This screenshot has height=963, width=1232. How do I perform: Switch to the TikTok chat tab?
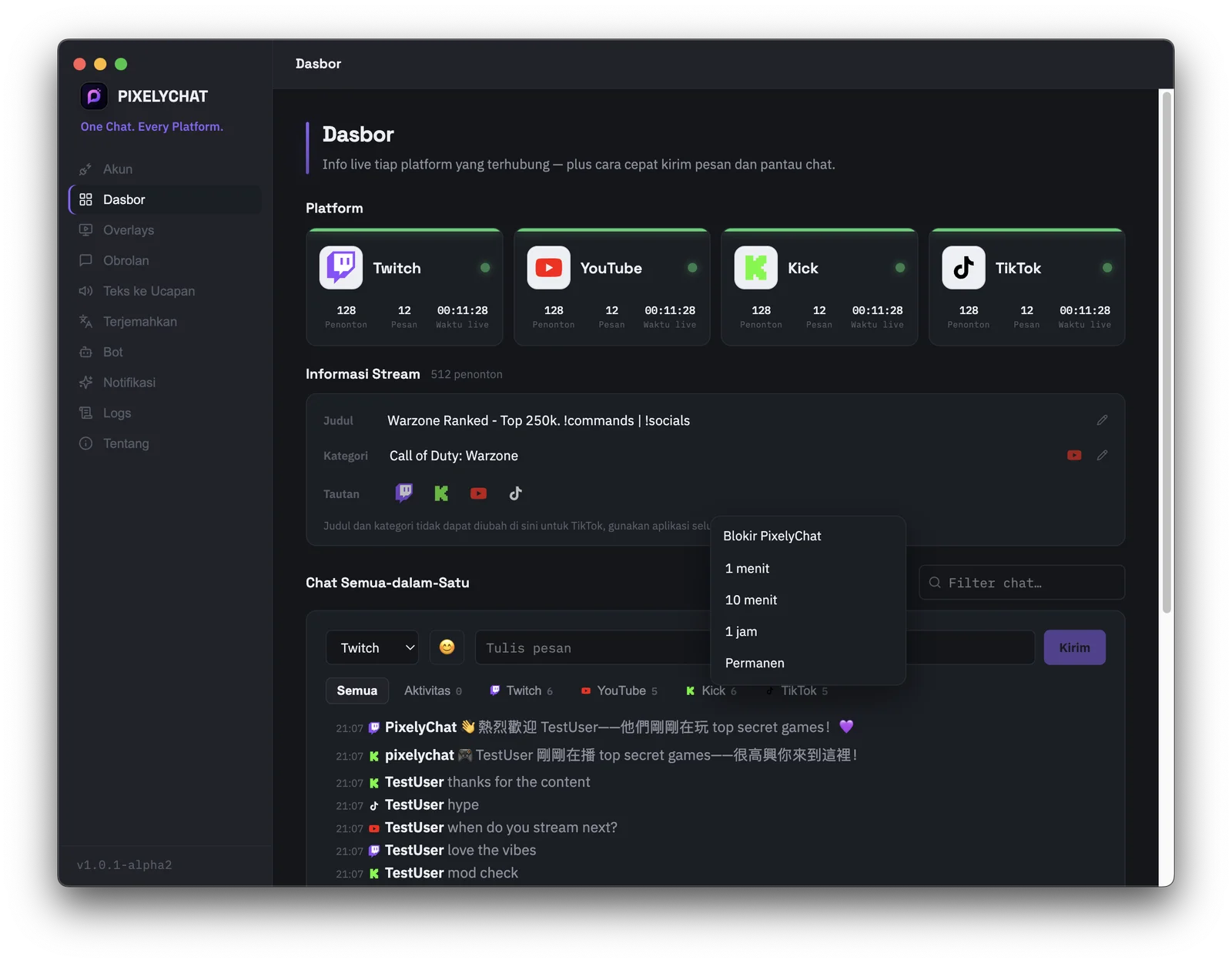(x=796, y=690)
